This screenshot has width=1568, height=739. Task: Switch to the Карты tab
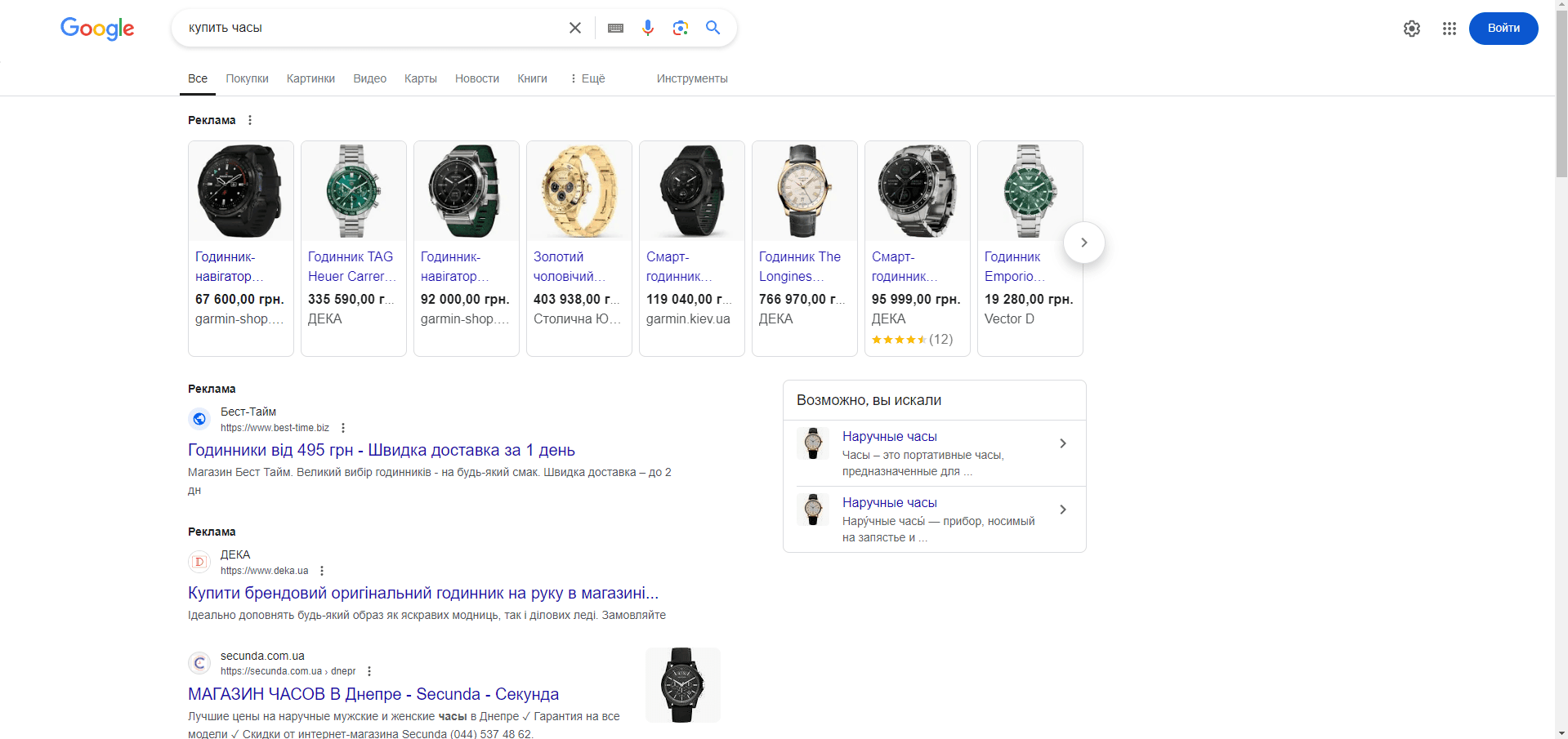[421, 78]
